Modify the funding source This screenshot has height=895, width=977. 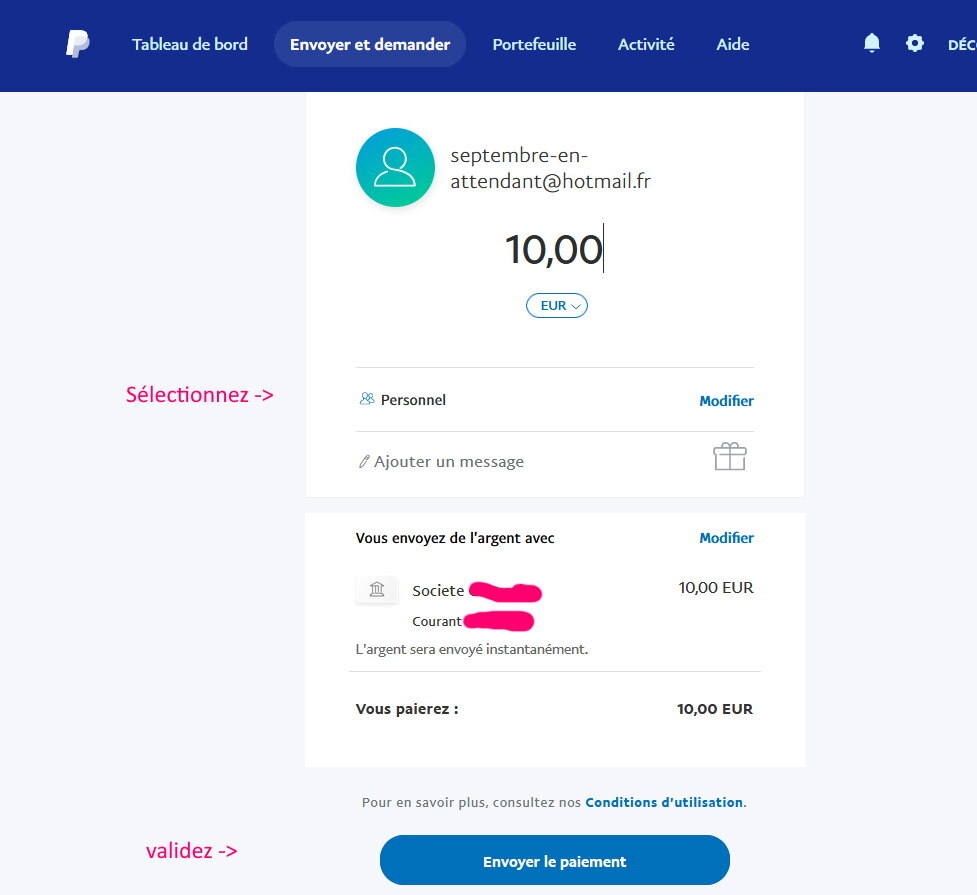tap(726, 538)
